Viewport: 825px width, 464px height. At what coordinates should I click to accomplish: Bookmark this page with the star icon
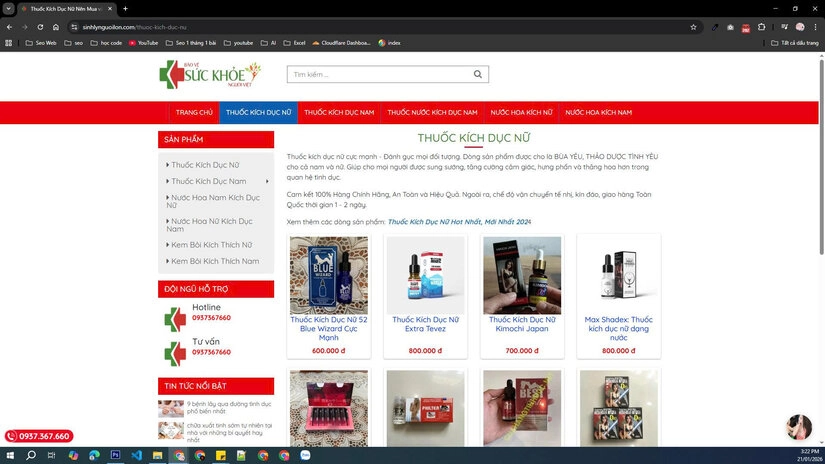click(693, 27)
